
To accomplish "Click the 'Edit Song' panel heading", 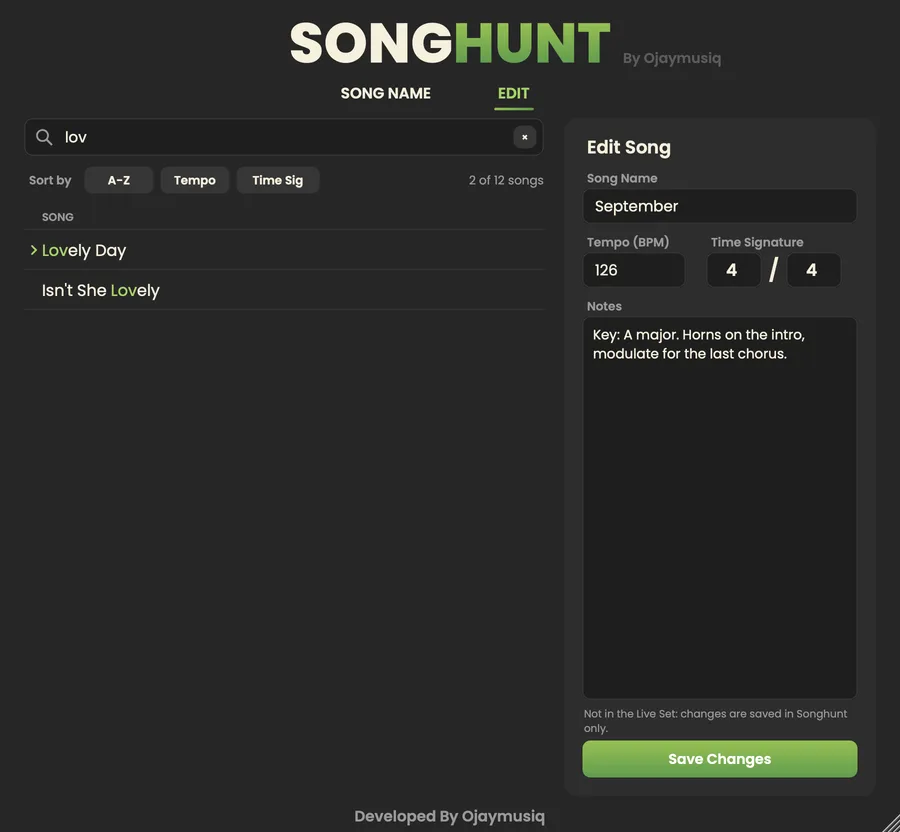I will 629,147.
